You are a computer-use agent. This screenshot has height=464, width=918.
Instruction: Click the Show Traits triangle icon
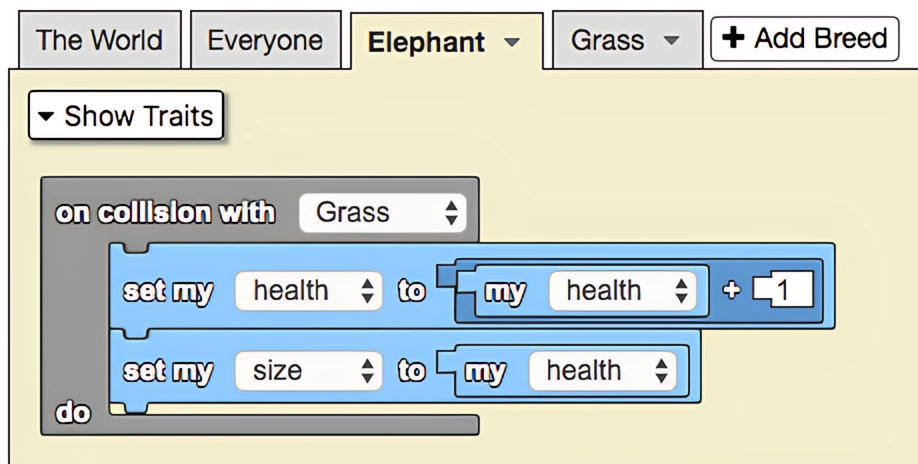pyautogui.click(x=45, y=117)
